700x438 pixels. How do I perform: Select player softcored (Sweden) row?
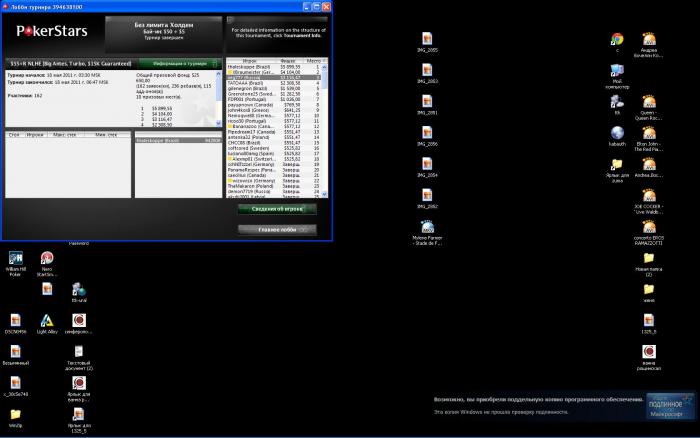pyautogui.click(x=274, y=148)
